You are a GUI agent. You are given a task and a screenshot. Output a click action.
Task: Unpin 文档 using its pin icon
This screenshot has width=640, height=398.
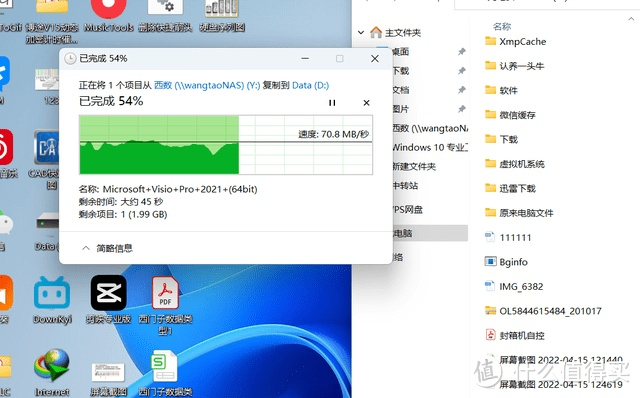pyautogui.click(x=462, y=90)
